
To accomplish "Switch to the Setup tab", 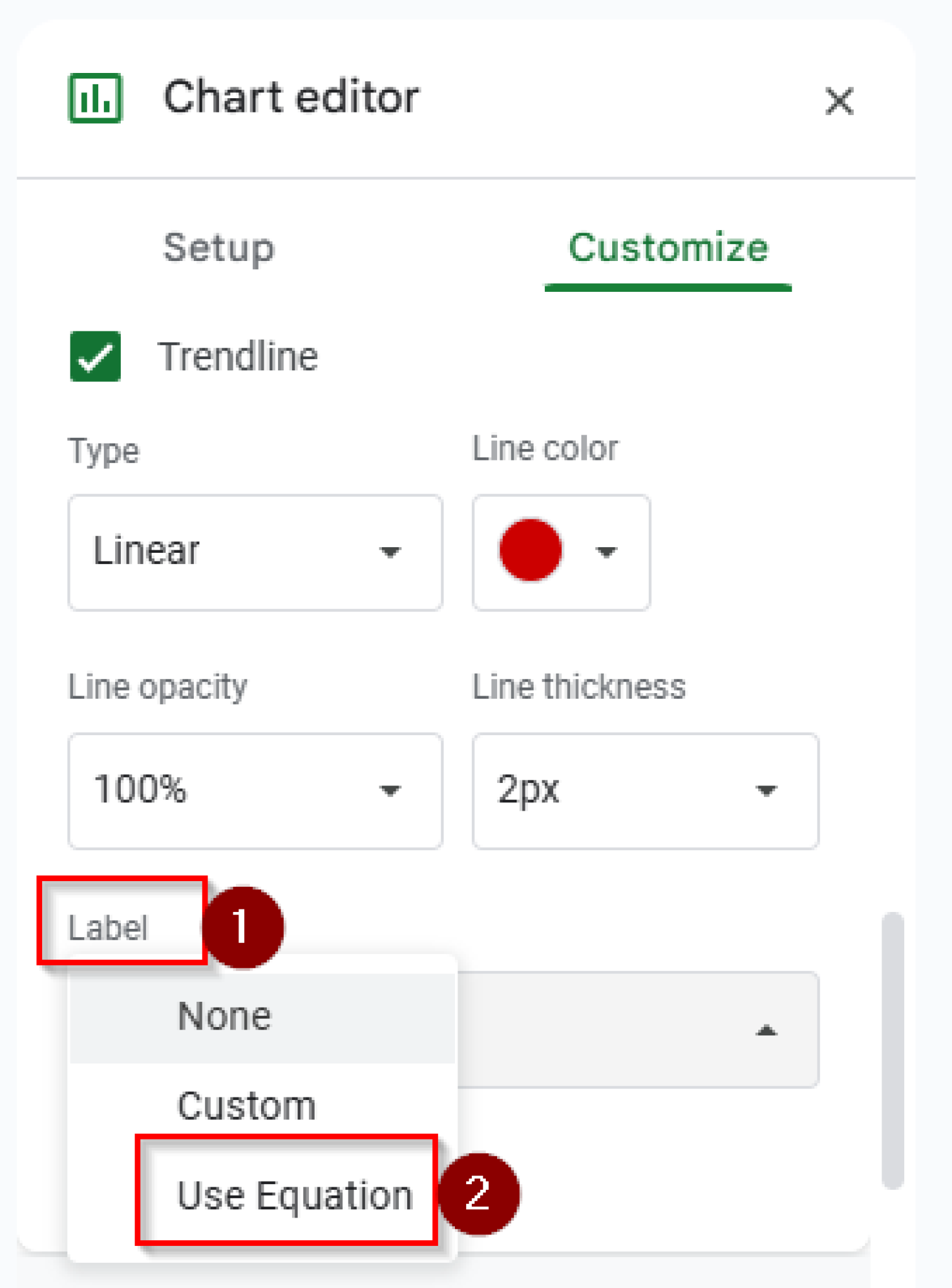I will [x=218, y=248].
